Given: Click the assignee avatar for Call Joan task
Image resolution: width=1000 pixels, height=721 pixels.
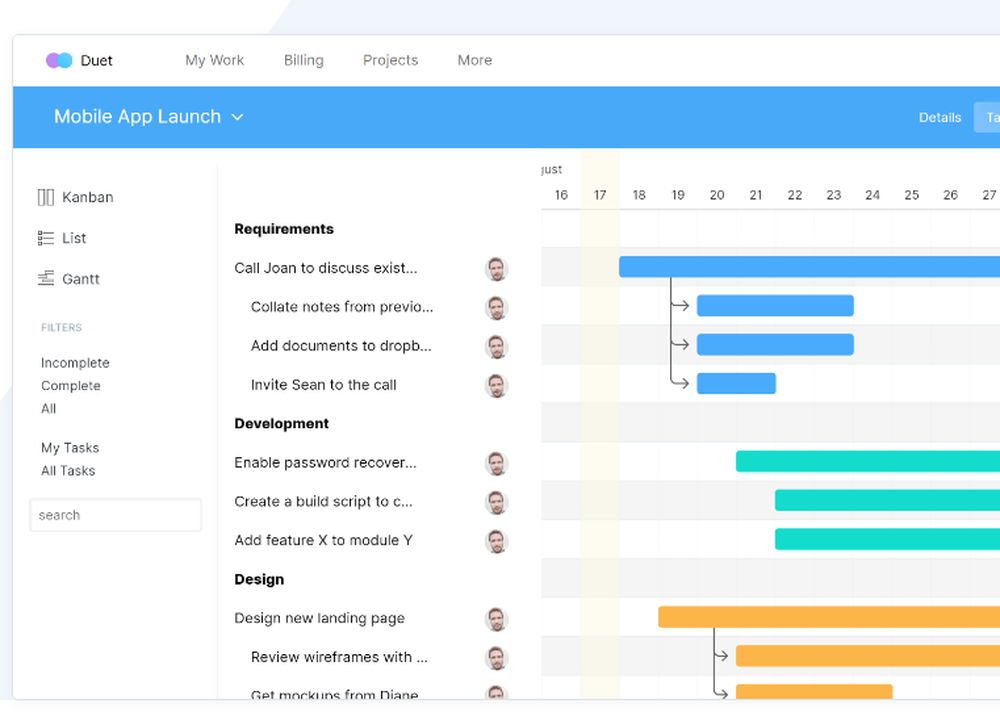Looking at the screenshot, I should click(497, 268).
